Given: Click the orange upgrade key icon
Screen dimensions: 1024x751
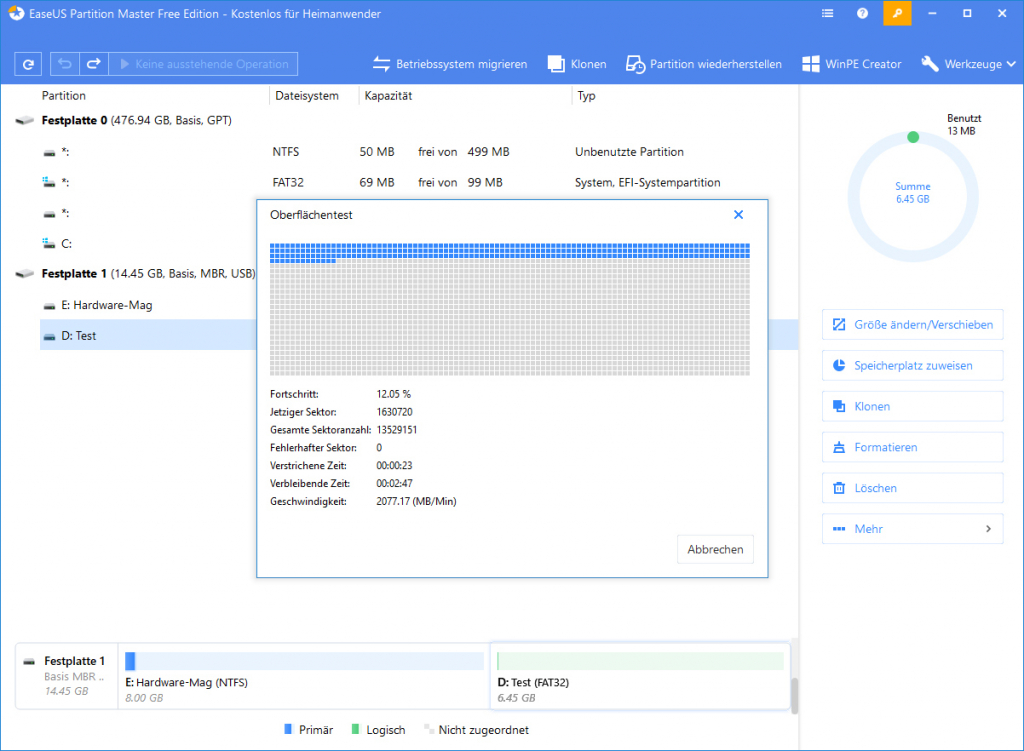Looking at the screenshot, I should pos(896,13).
